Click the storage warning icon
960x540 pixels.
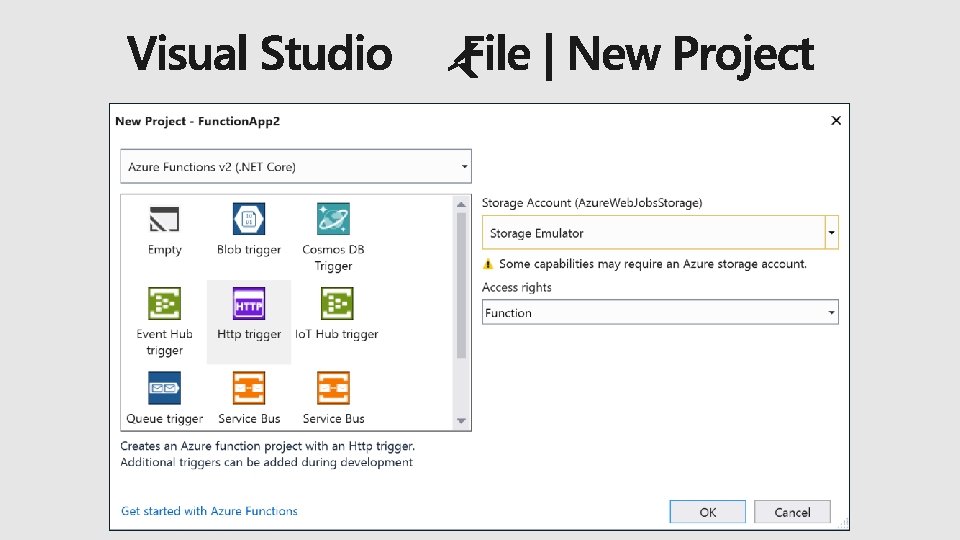(x=488, y=264)
